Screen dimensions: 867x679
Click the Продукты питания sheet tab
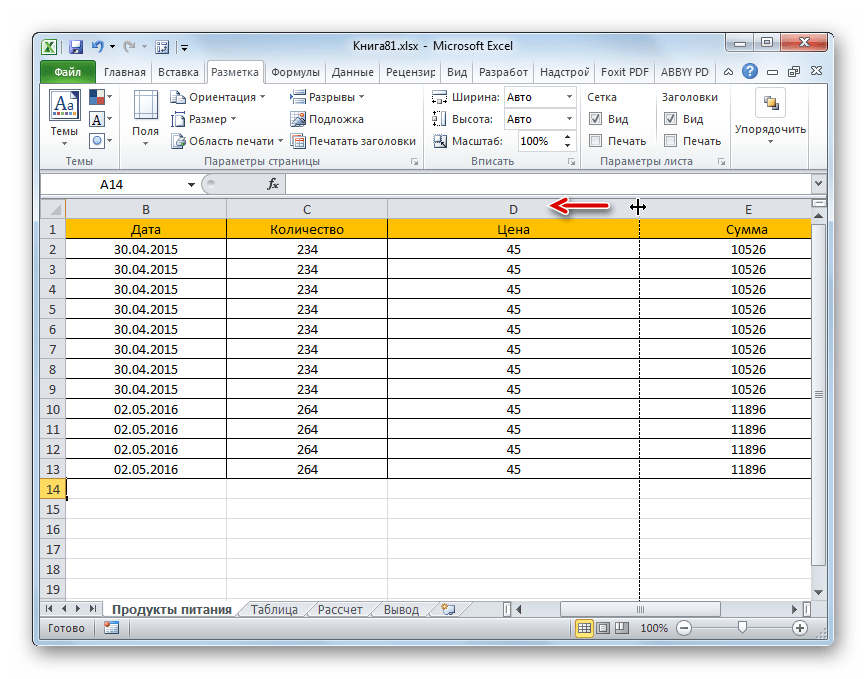point(172,608)
